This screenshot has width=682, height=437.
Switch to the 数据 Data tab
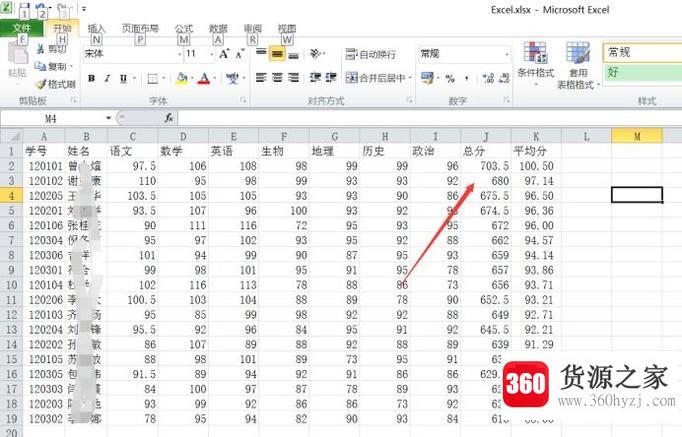click(x=218, y=29)
